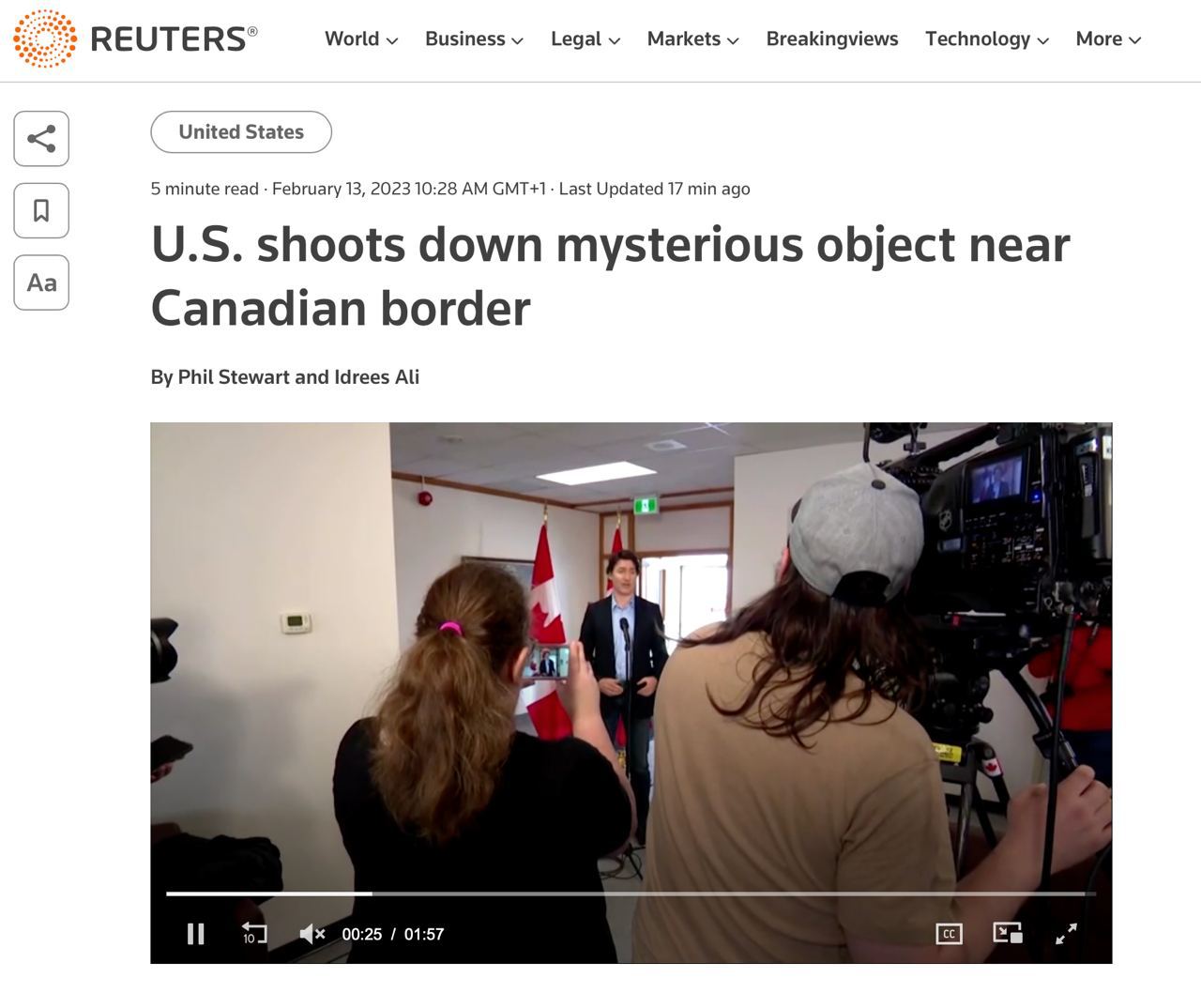1201x1008 pixels.
Task: Toggle picture-in-picture mode for video
Action: click(x=1008, y=933)
